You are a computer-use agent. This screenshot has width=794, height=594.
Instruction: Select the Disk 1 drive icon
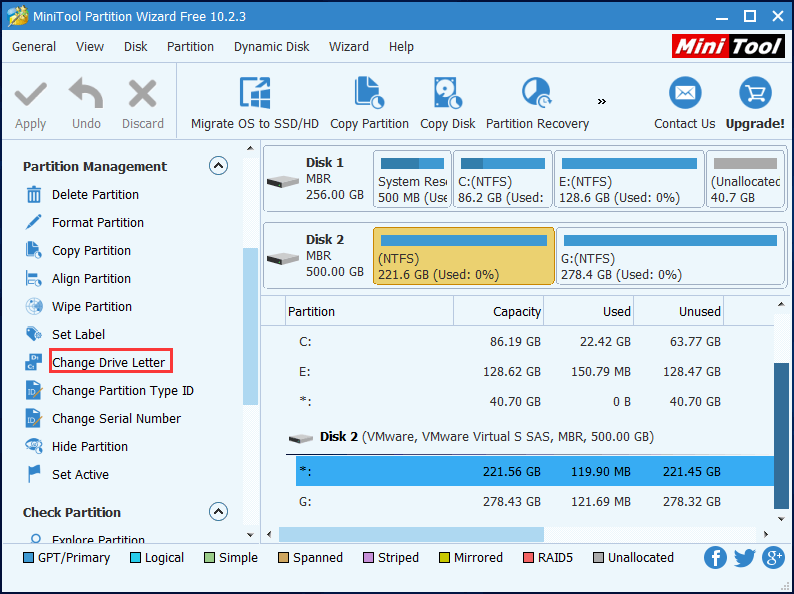coord(283,181)
